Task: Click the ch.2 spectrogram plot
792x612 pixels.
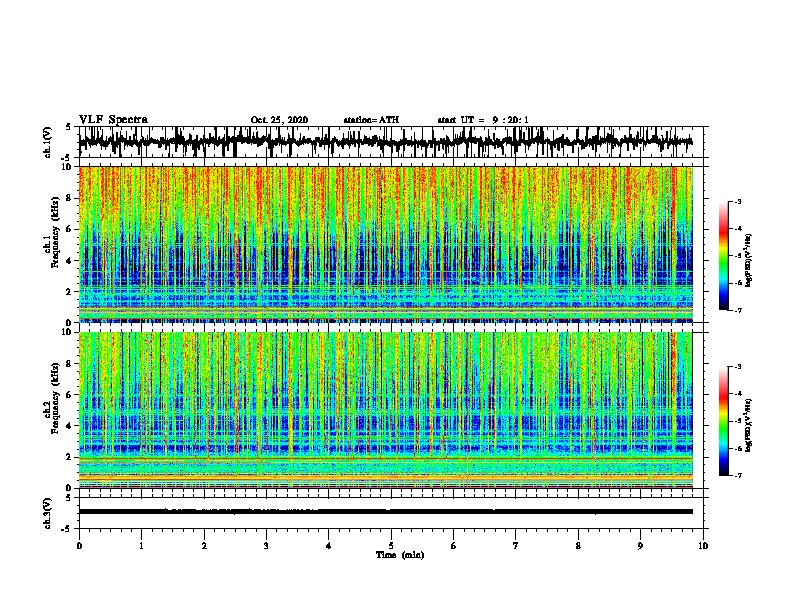Action: pos(385,410)
